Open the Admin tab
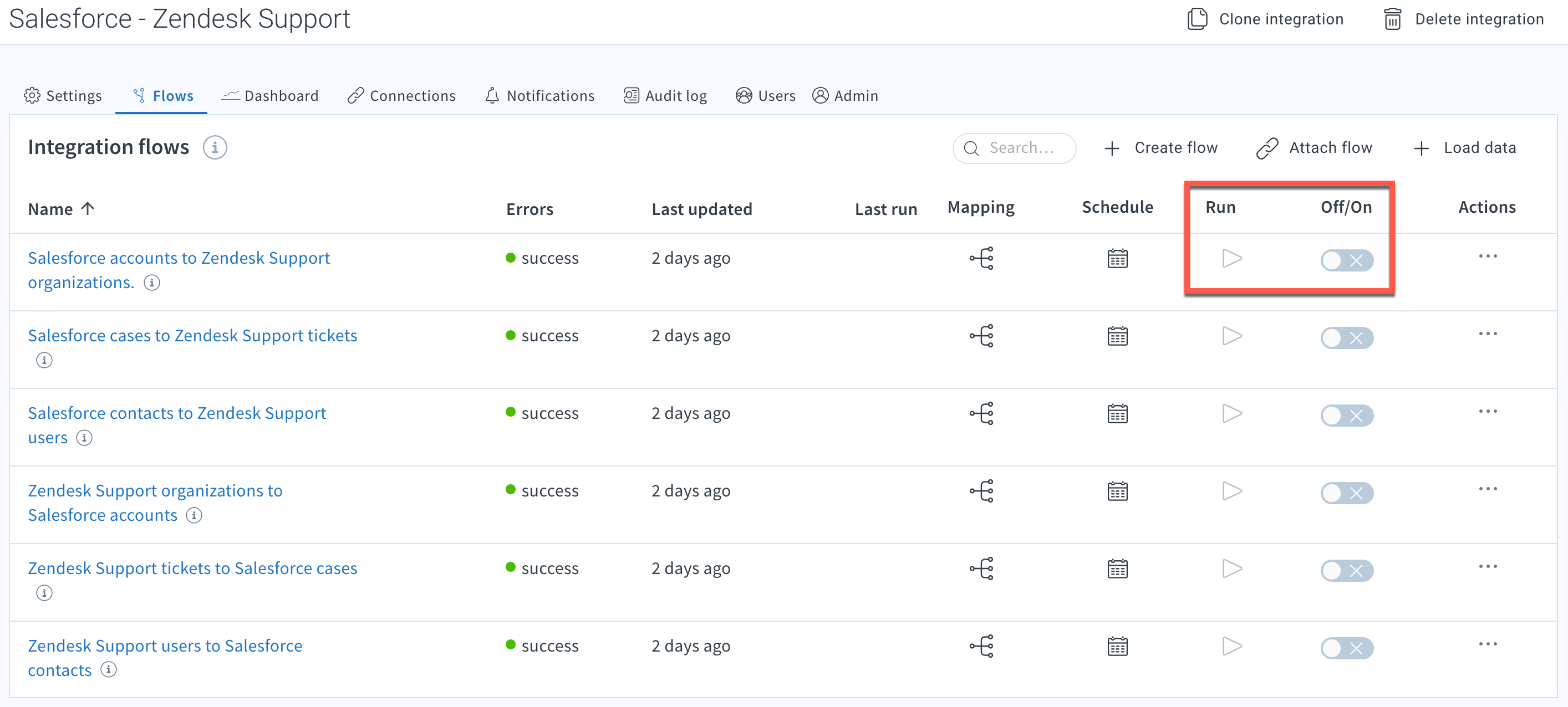 (845, 95)
